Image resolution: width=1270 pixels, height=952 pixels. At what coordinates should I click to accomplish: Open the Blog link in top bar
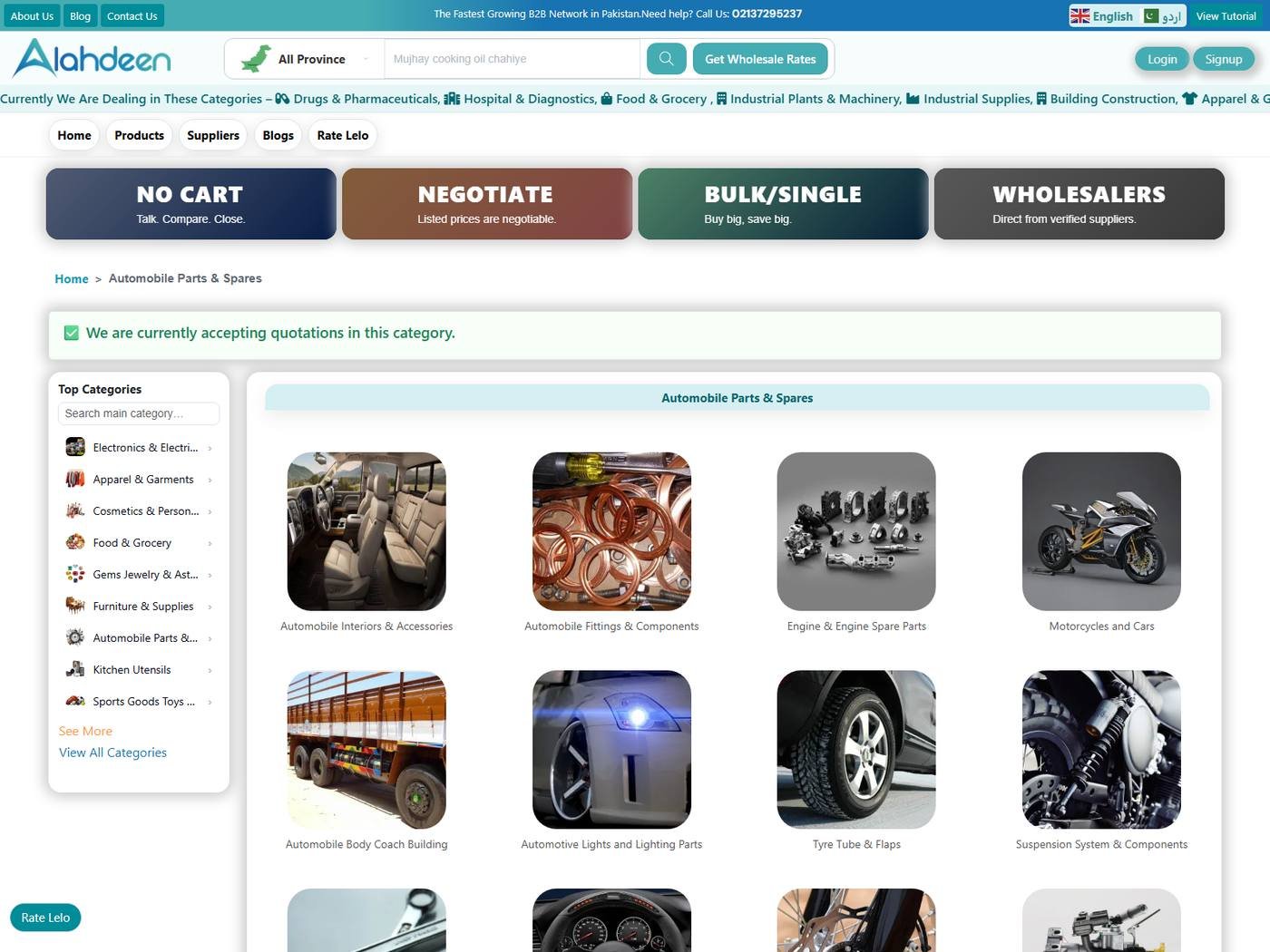click(81, 15)
